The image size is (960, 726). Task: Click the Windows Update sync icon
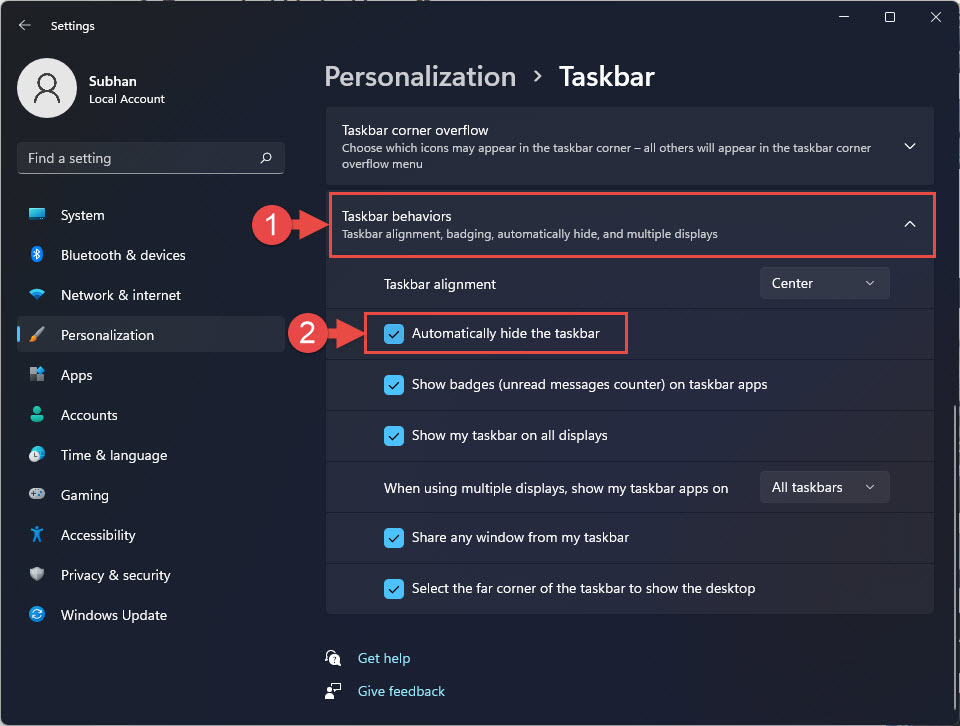(37, 614)
